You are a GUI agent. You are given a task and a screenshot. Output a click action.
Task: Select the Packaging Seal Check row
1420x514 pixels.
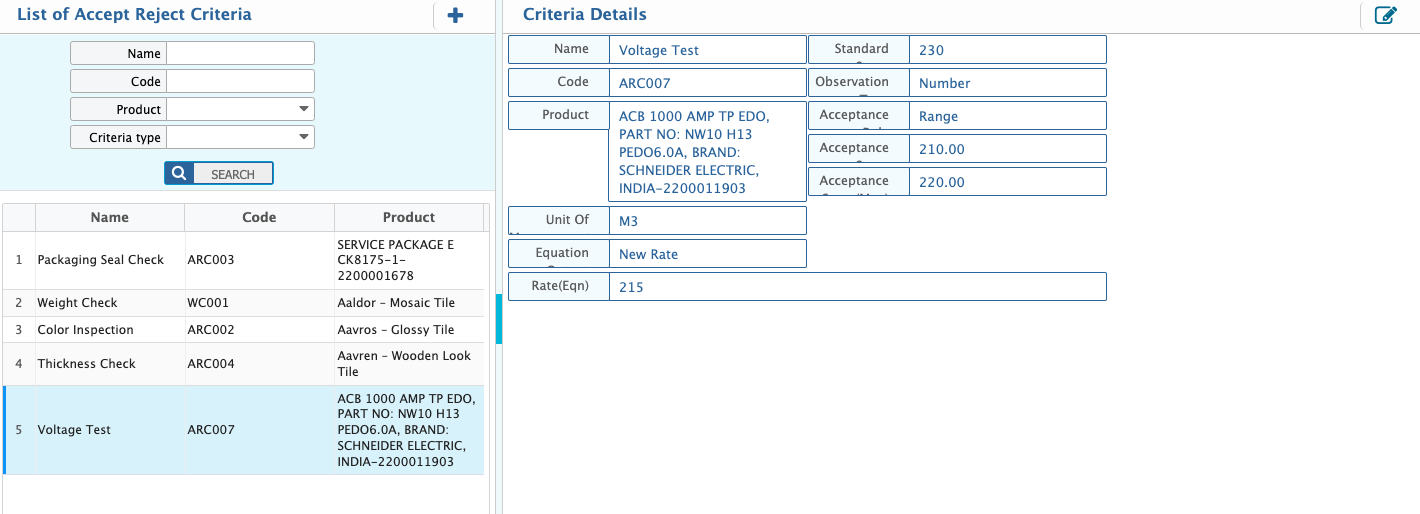100,260
